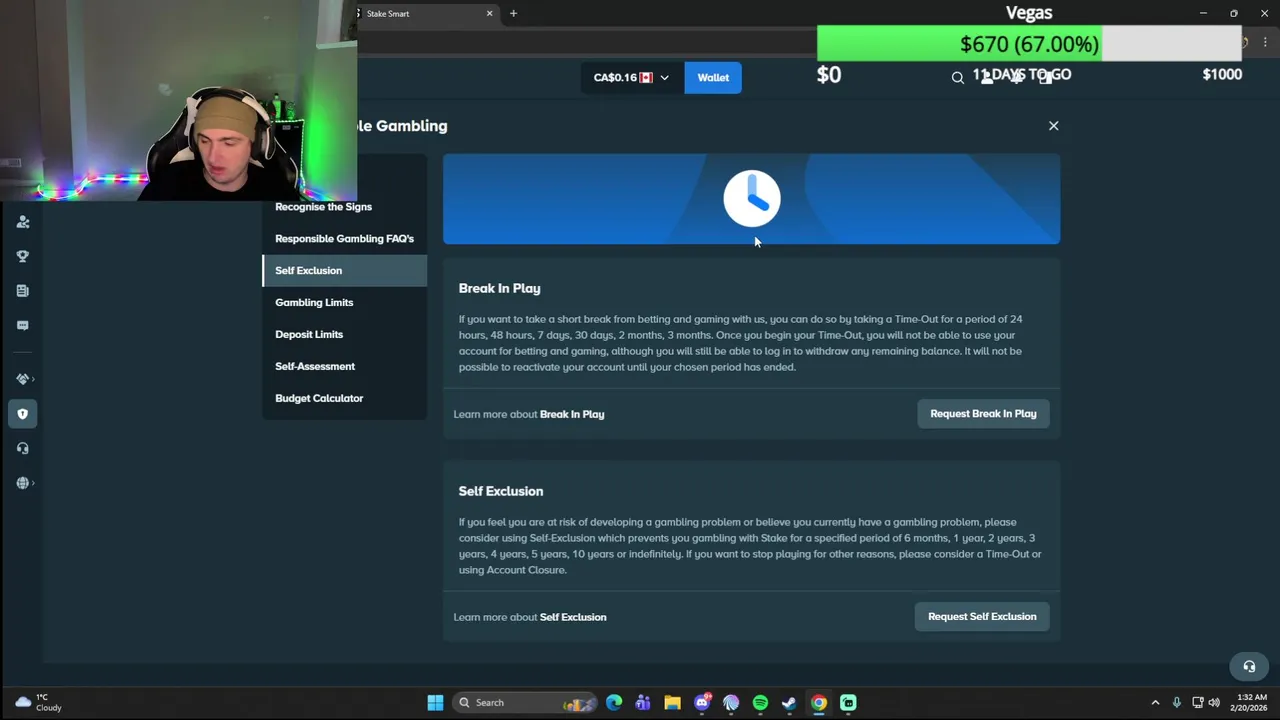Expand the arrow beside the handshake icon

coord(33,379)
